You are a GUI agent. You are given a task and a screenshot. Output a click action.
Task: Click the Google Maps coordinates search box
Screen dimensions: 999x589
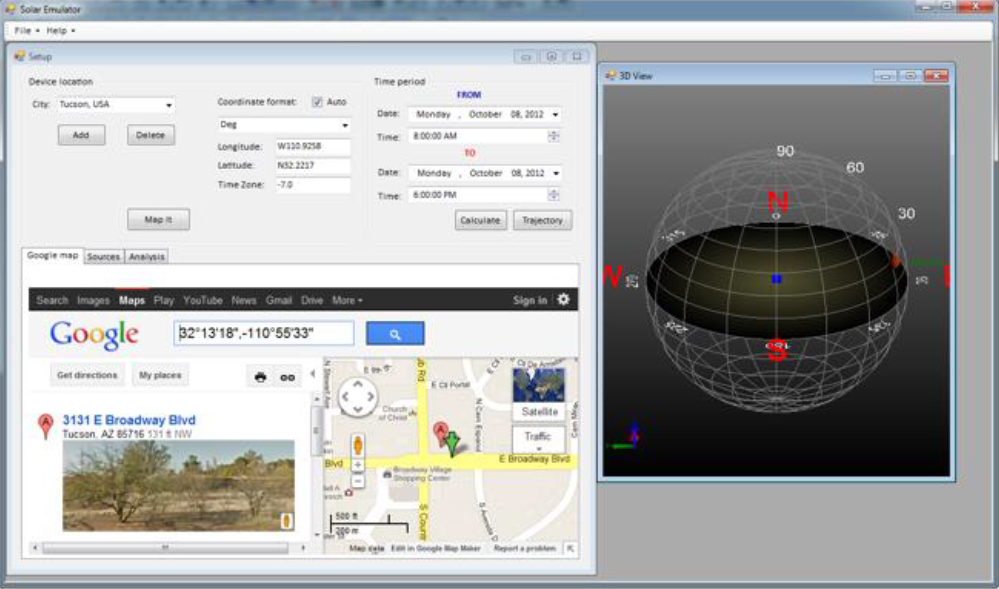point(264,333)
